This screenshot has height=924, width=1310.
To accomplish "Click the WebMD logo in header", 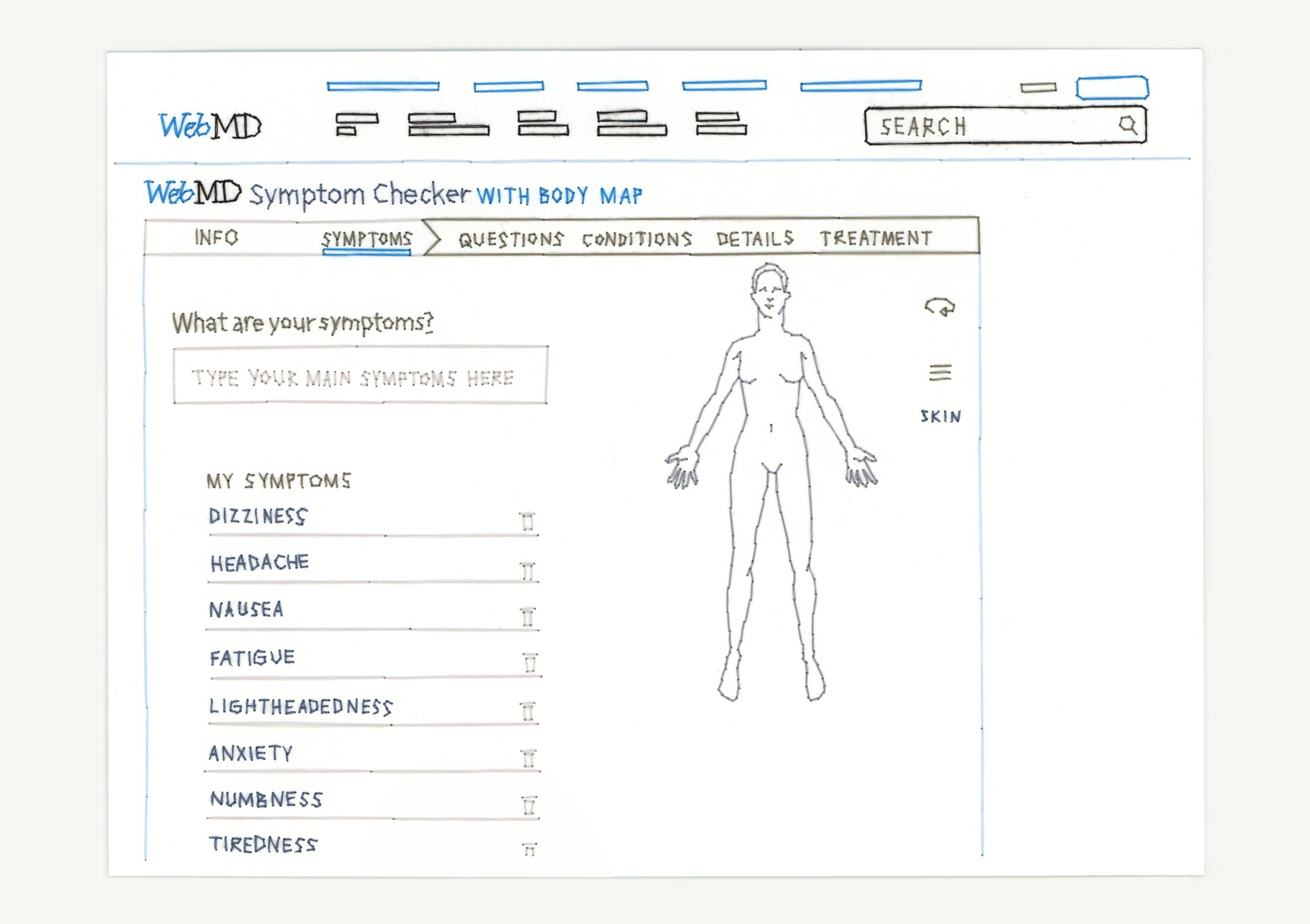I will coord(210,126).
